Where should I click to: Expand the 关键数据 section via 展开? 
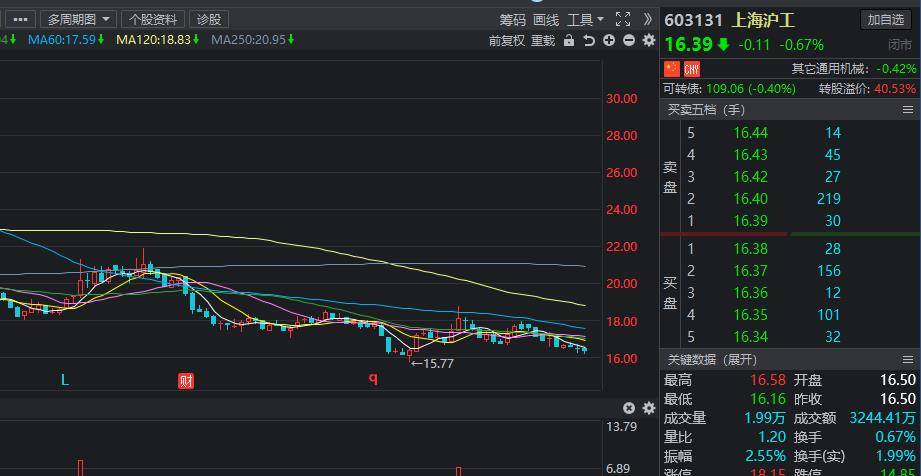(x=741, y=359)
